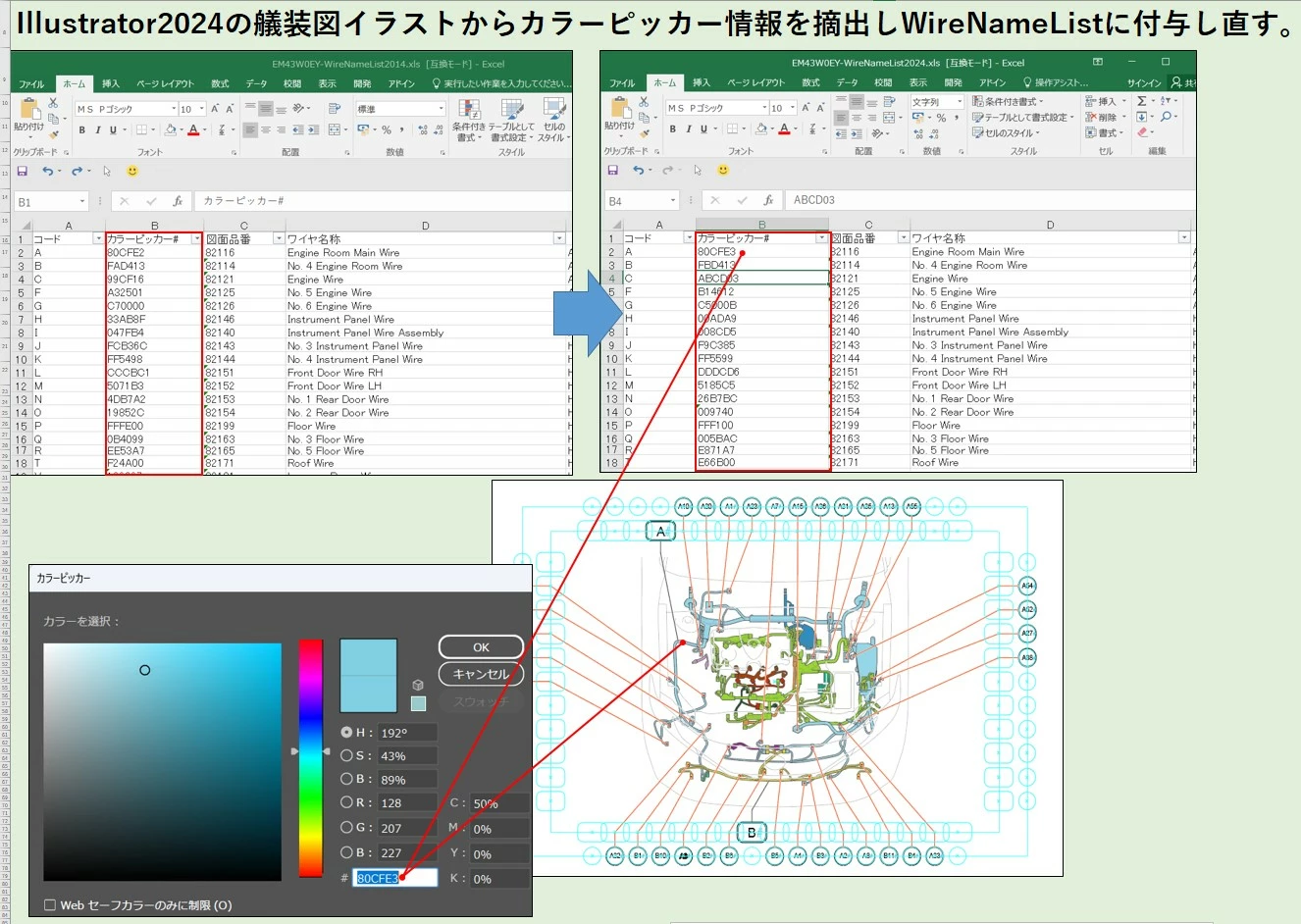Screen dimensions: 1301x924
Task: Open the 表示 tab in WireNameList2024 window
Action: [x=917, y=83]
